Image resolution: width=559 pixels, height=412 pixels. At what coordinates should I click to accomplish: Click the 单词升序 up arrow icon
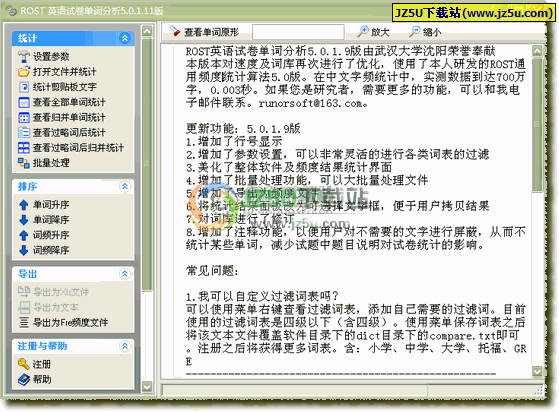pyautogui.click(x=24, y=205)
